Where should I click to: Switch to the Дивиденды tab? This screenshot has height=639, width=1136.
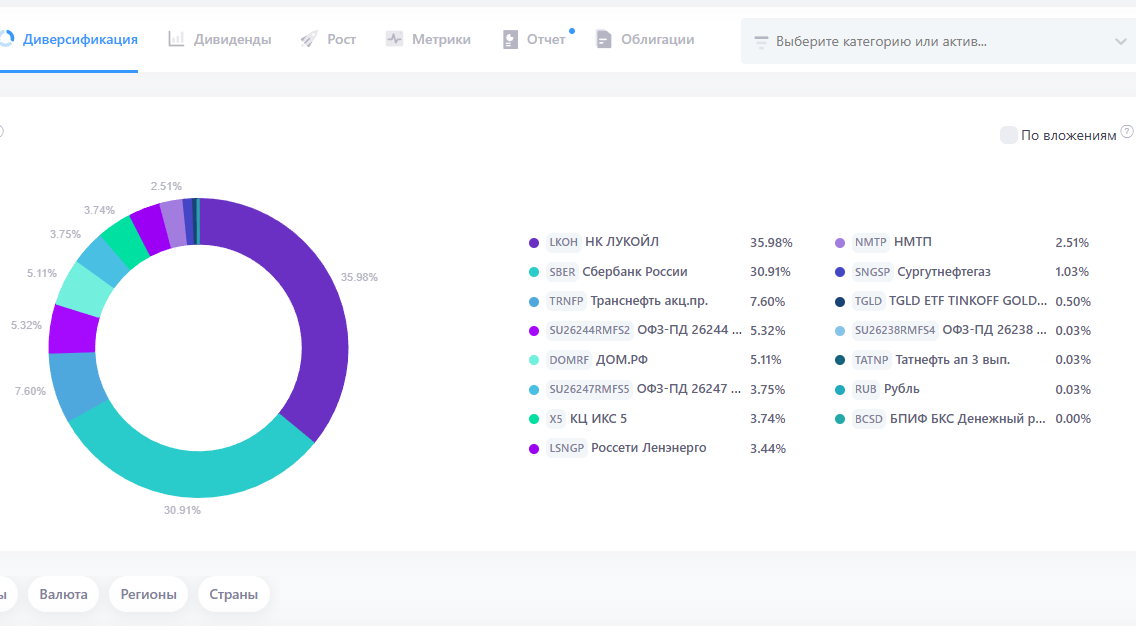220,39
